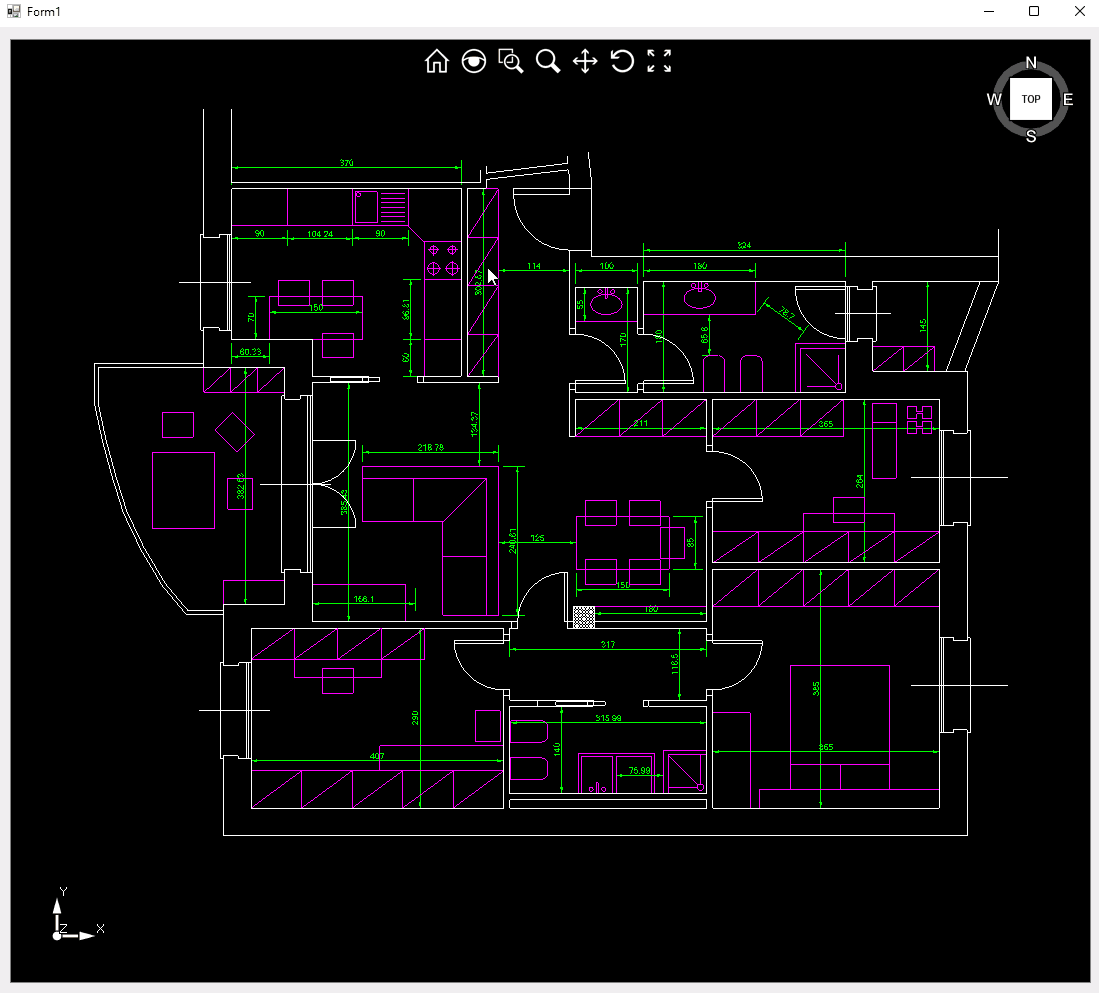
Task: Click the TOP face of view cube
Action: [x=1031, y=99]
